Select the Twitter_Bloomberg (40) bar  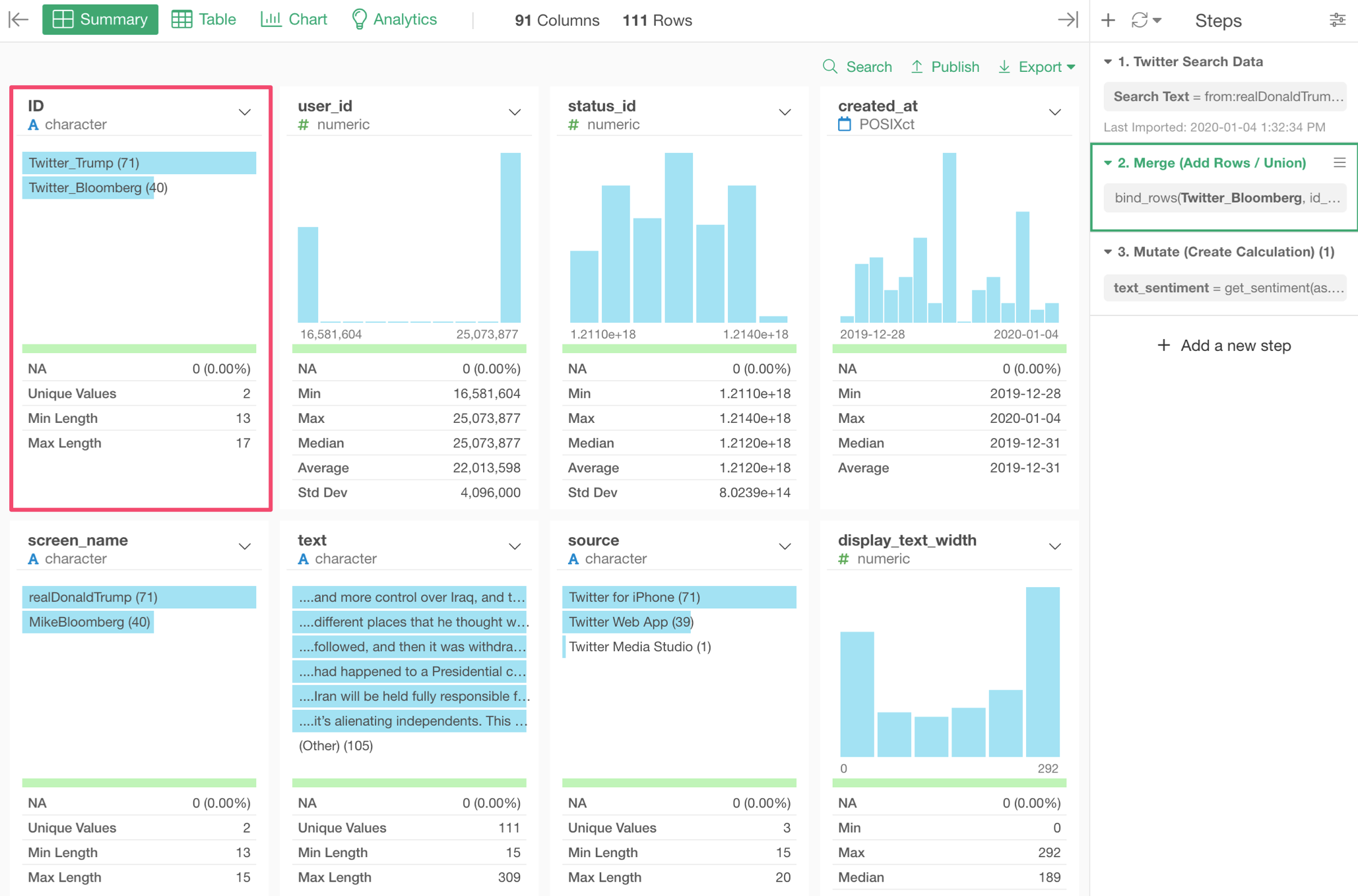click(88, 188)
